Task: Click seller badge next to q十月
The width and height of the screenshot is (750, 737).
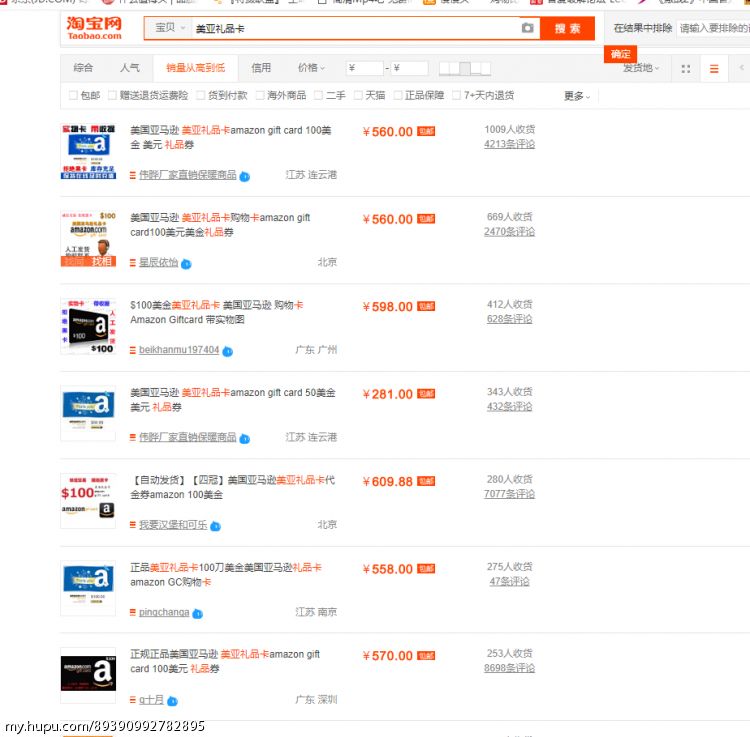Action: 172,702
